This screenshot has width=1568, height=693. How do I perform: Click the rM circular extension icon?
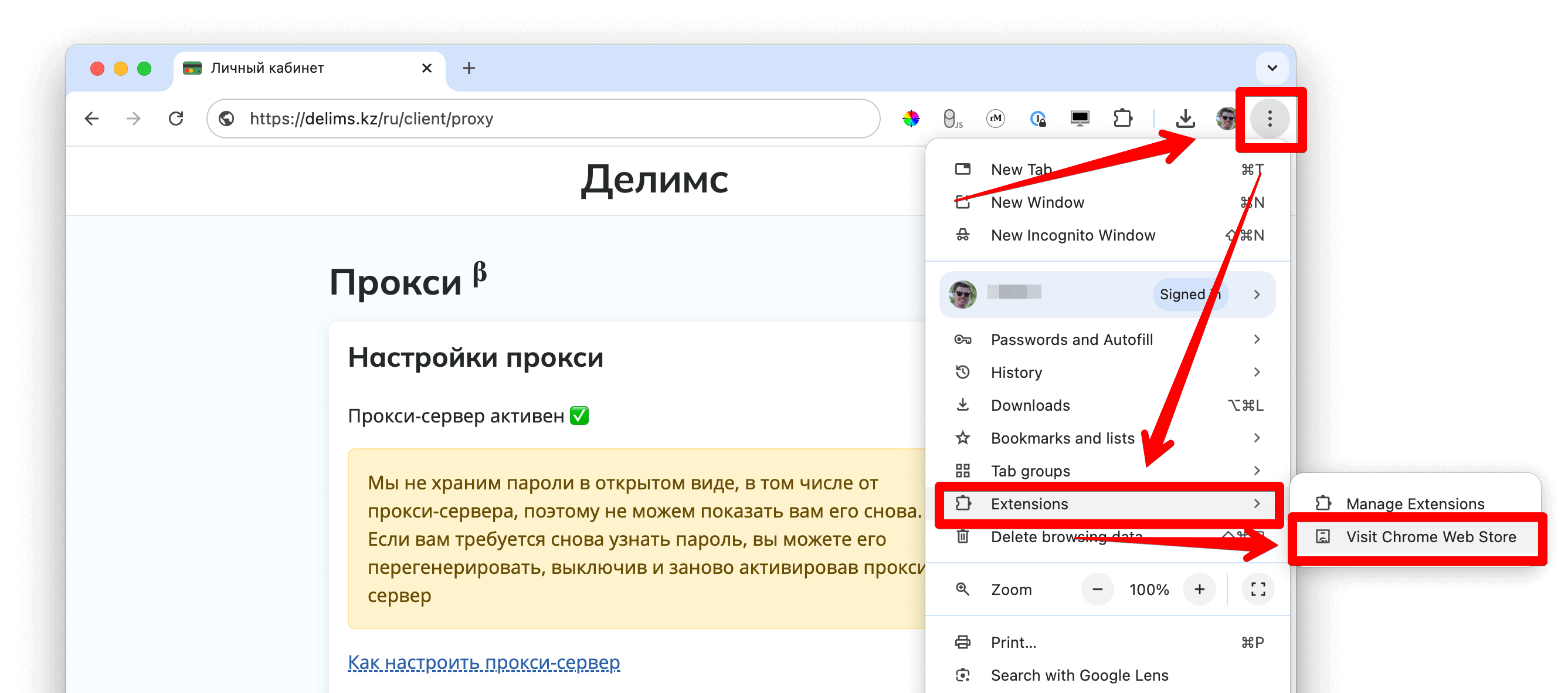pyautogui.click(x=995, y=118)
